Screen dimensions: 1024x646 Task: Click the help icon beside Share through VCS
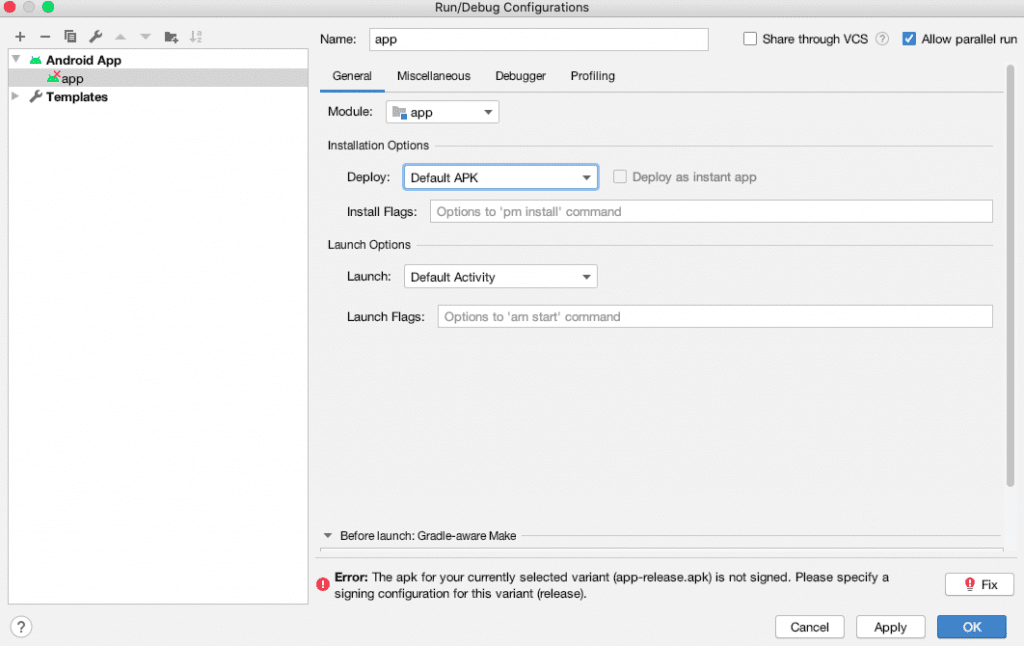(x=882, y=39)
